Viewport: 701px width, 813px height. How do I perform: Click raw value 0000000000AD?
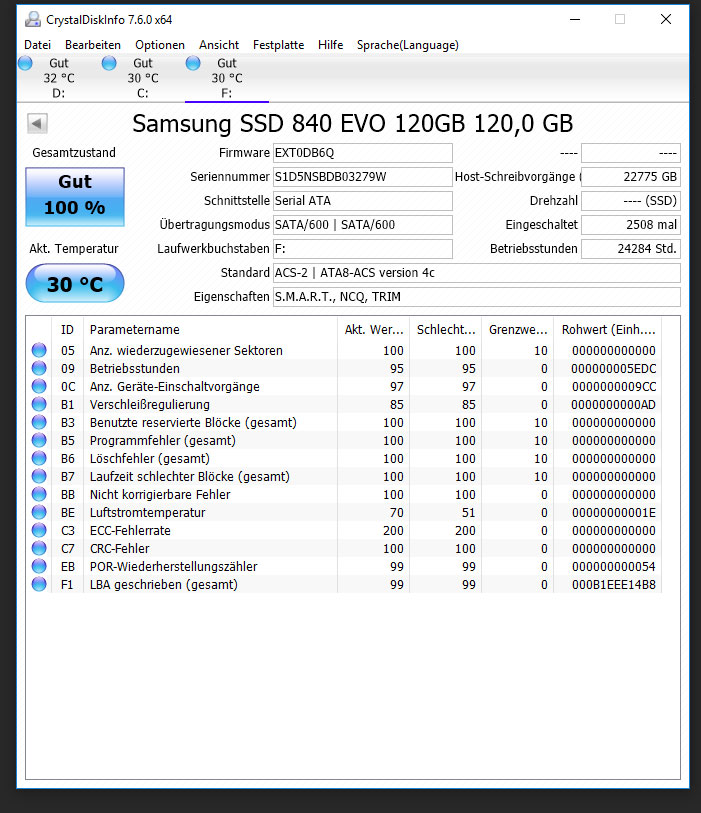(613, 404)
